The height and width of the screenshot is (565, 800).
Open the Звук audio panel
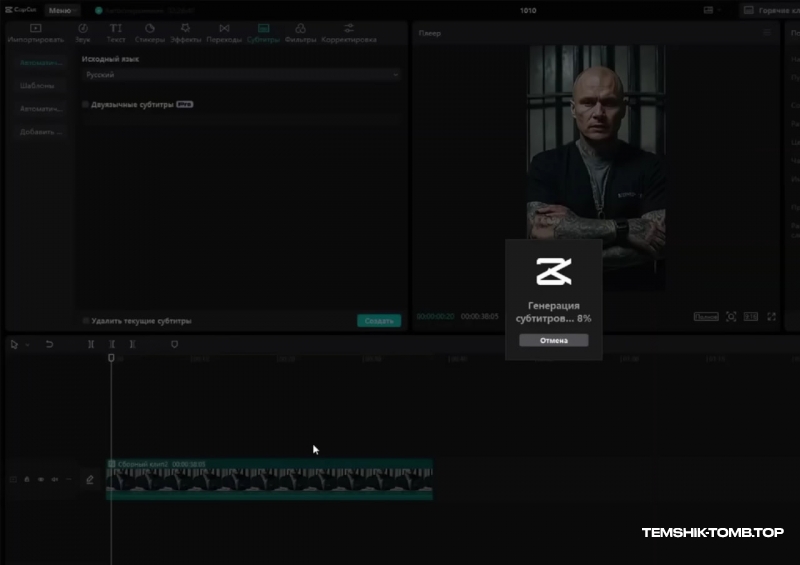point(83,33)
